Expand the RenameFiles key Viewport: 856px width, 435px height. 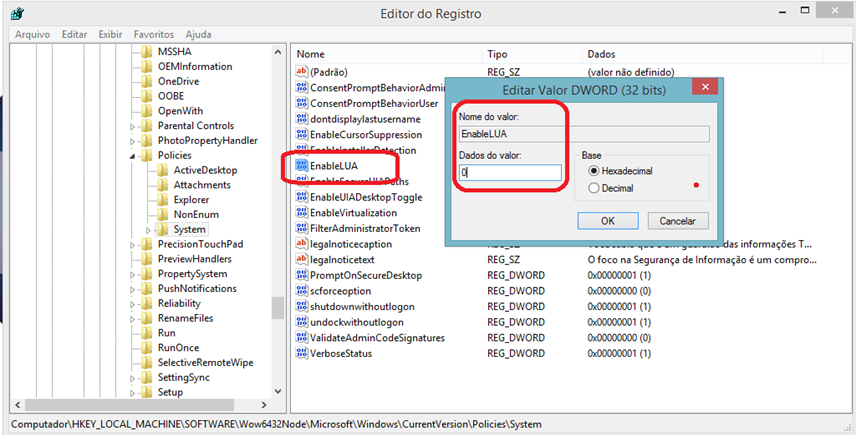click(133, 319)
